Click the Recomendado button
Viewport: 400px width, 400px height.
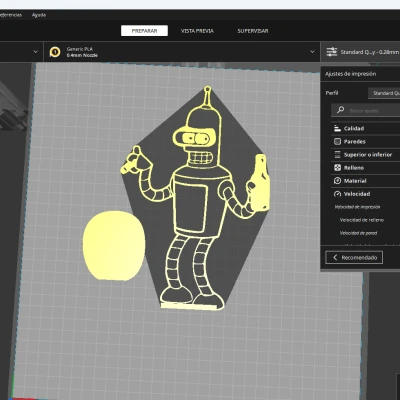pos(354,257)
